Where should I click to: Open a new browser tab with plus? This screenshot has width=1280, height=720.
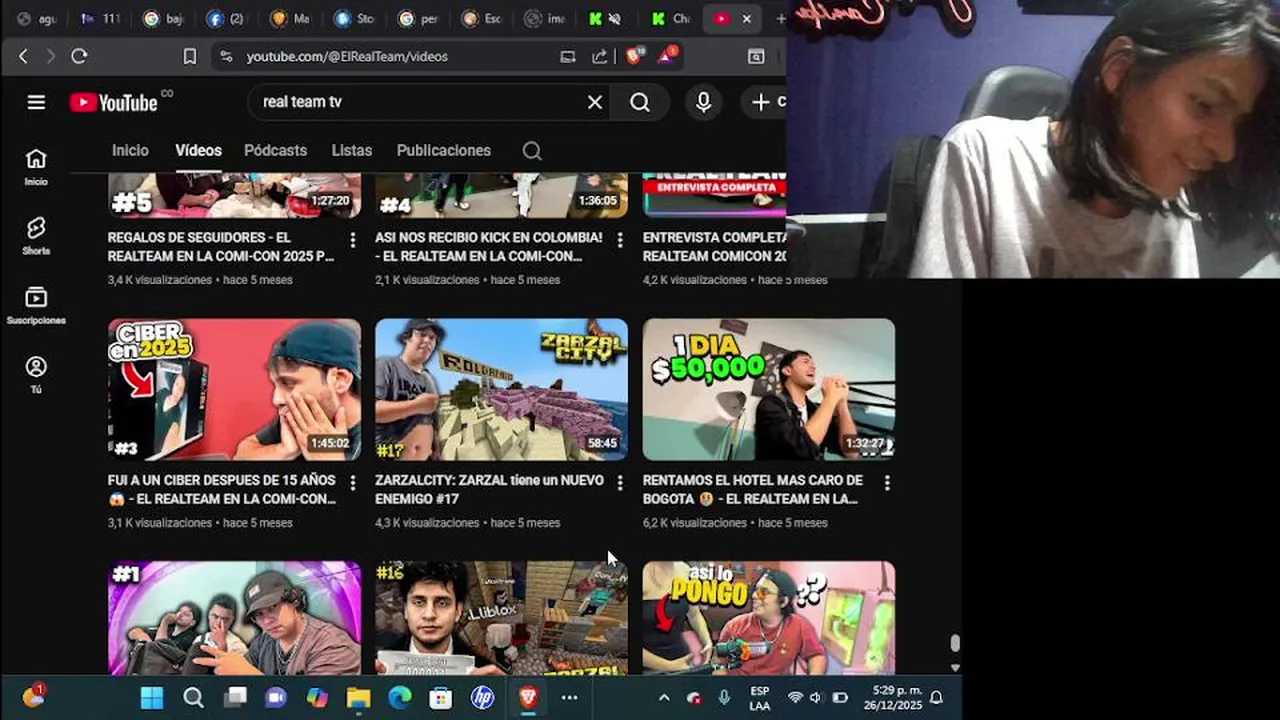pos(780,18)
